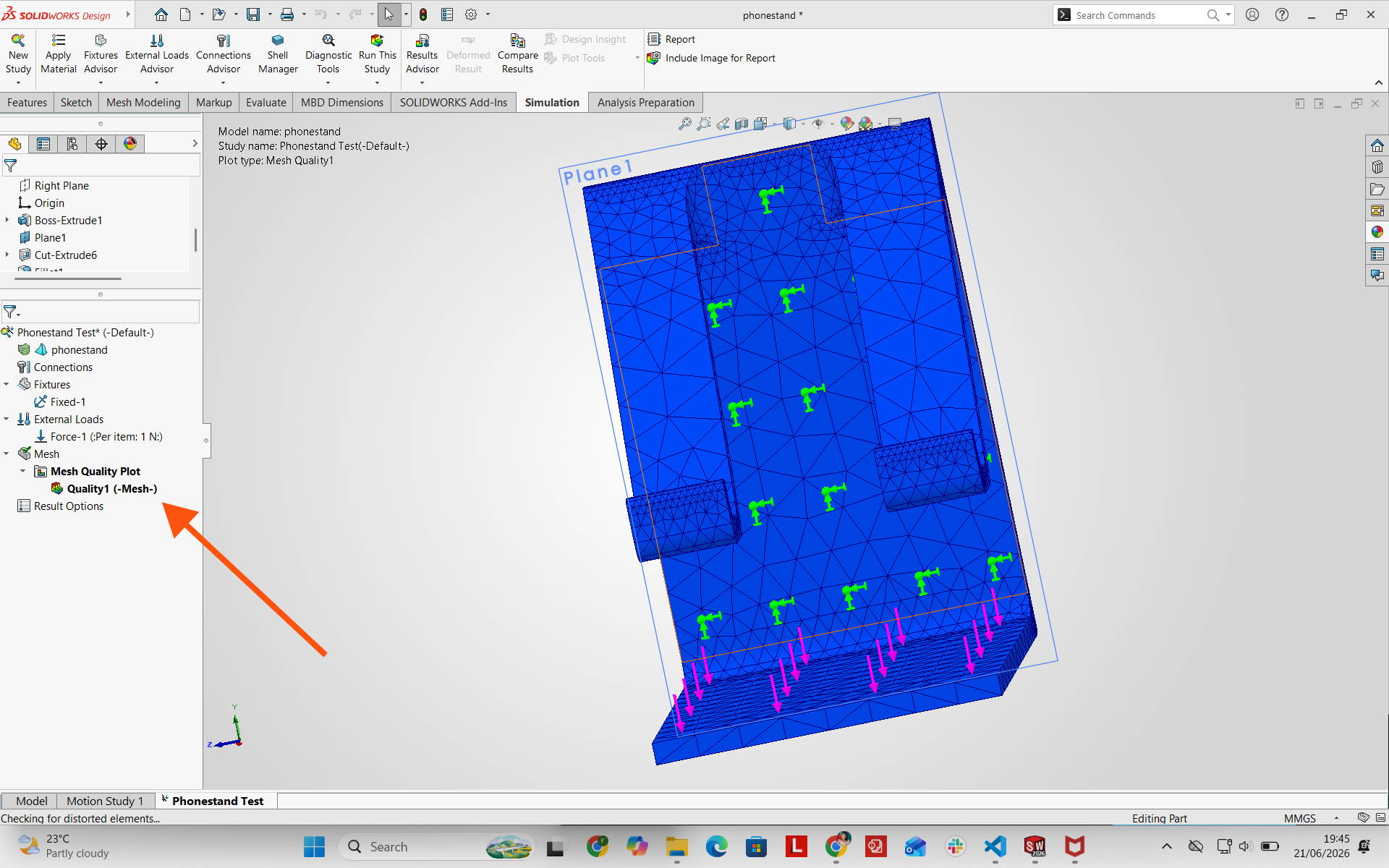
Task: Create a new document with the New icon
Action: point(185,14)
